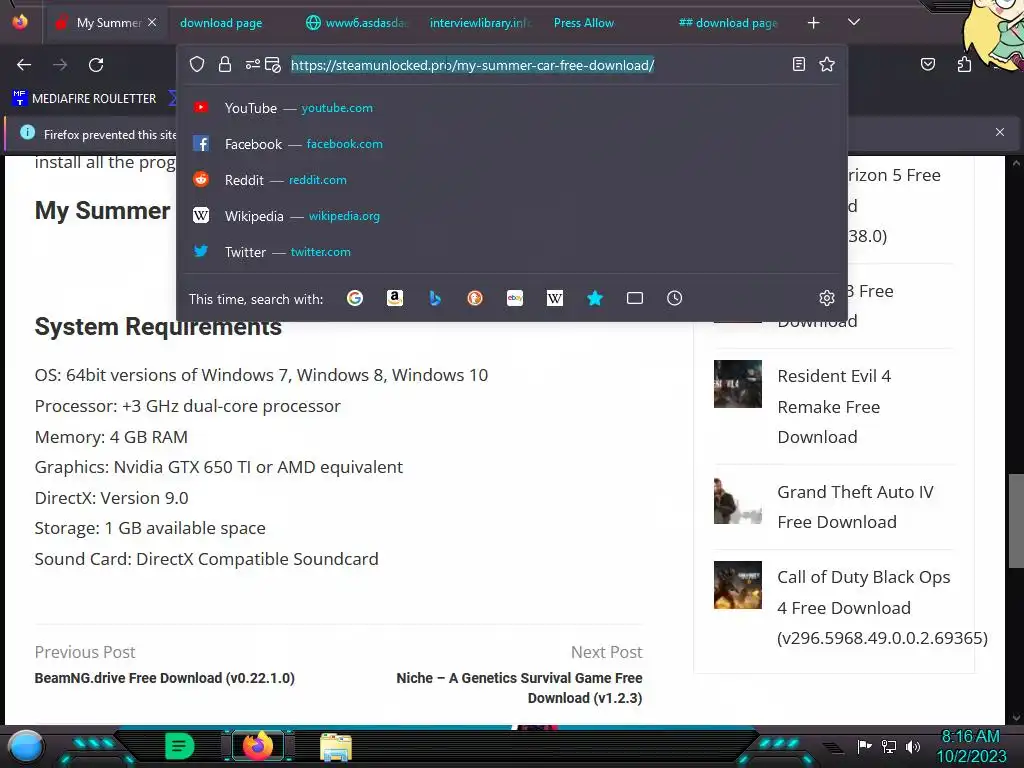The height and width of the screenshot is (768, 1024).
Task: Select the My Summer tab
Action: (103, 23)
